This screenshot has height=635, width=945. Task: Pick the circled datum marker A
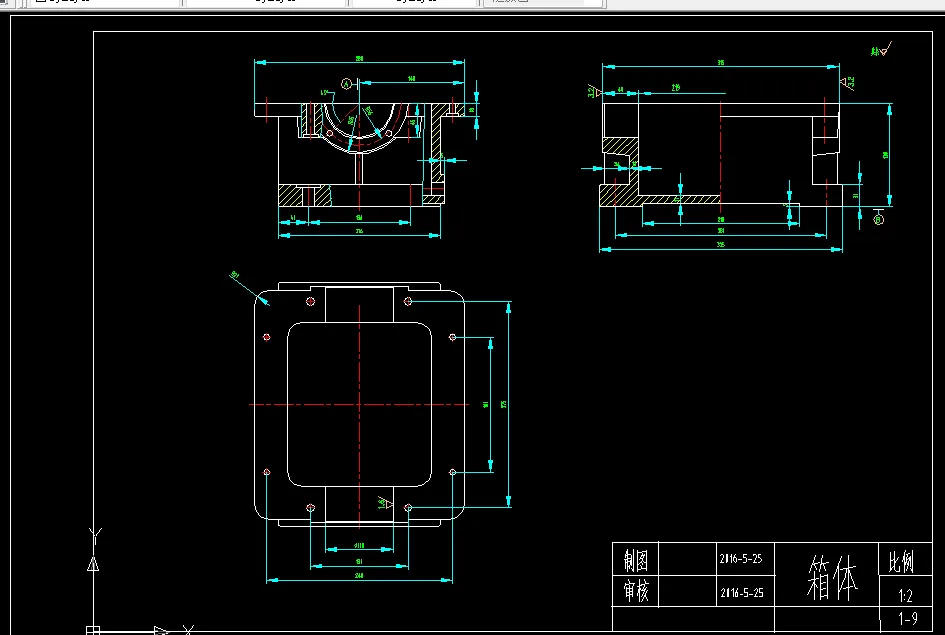tap(347, 84)
